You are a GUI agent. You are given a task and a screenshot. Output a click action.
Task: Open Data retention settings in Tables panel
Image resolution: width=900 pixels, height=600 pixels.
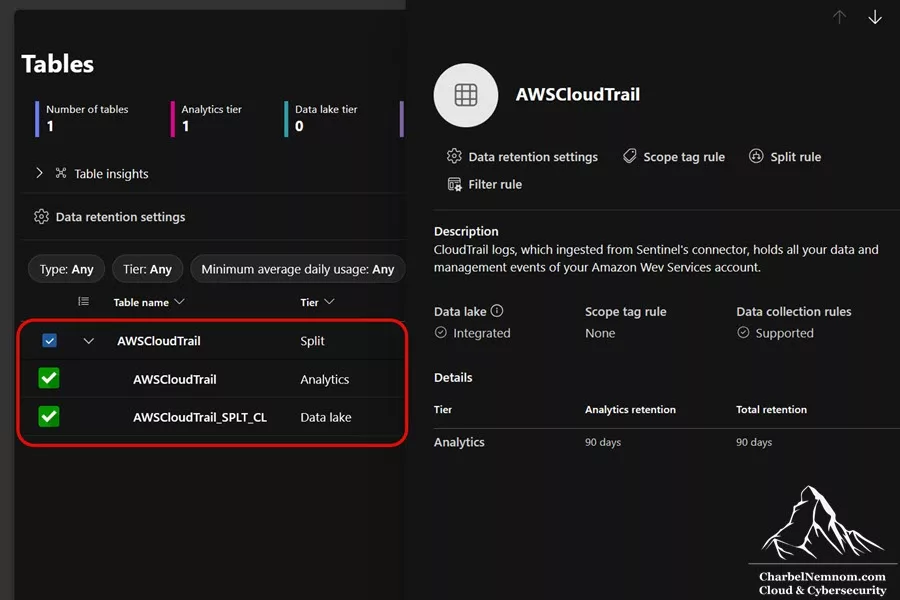point(110,217)
